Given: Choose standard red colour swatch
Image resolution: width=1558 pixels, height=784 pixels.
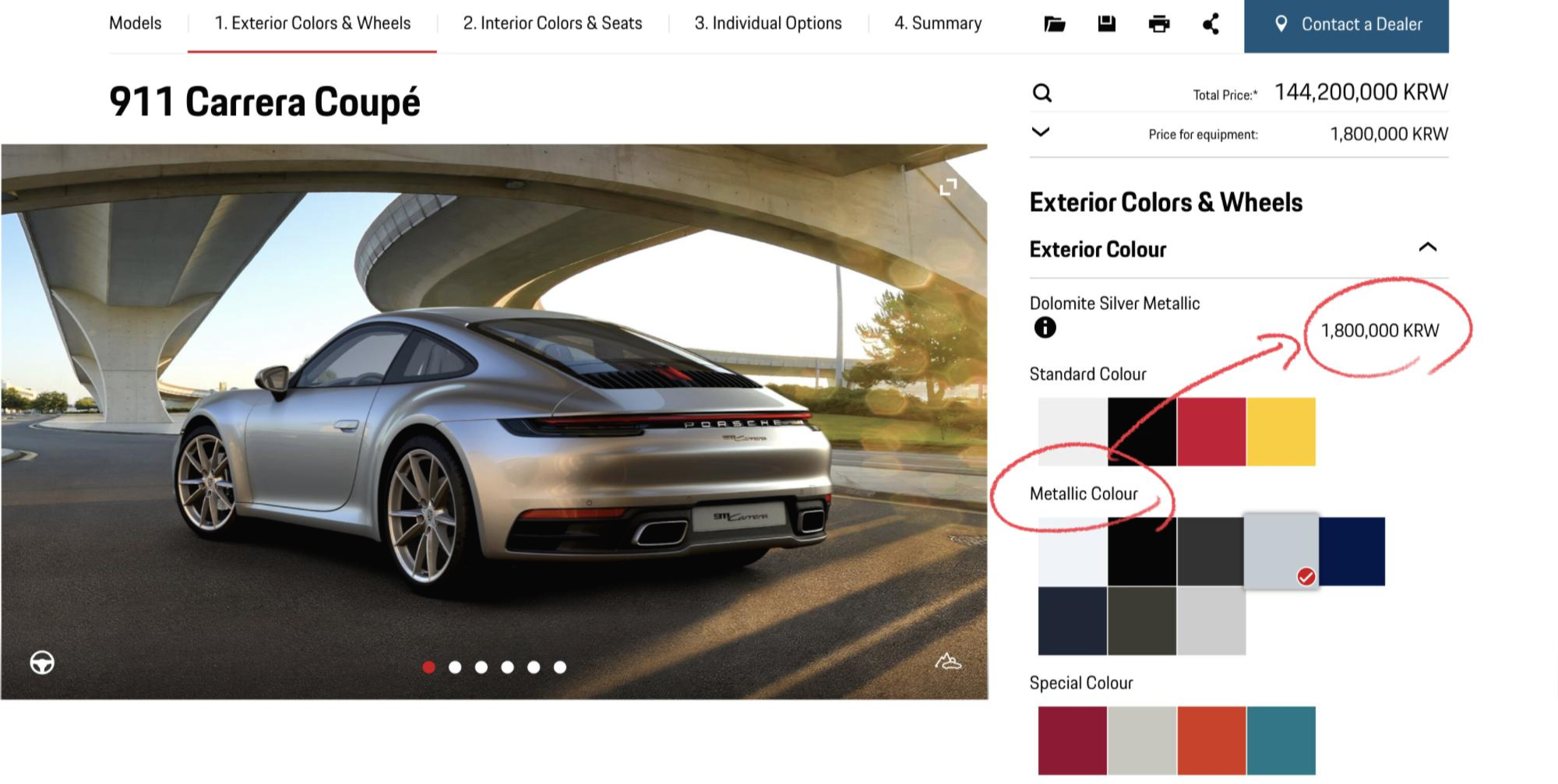Looking at the screenshot, I should (x=1211, y=432).
